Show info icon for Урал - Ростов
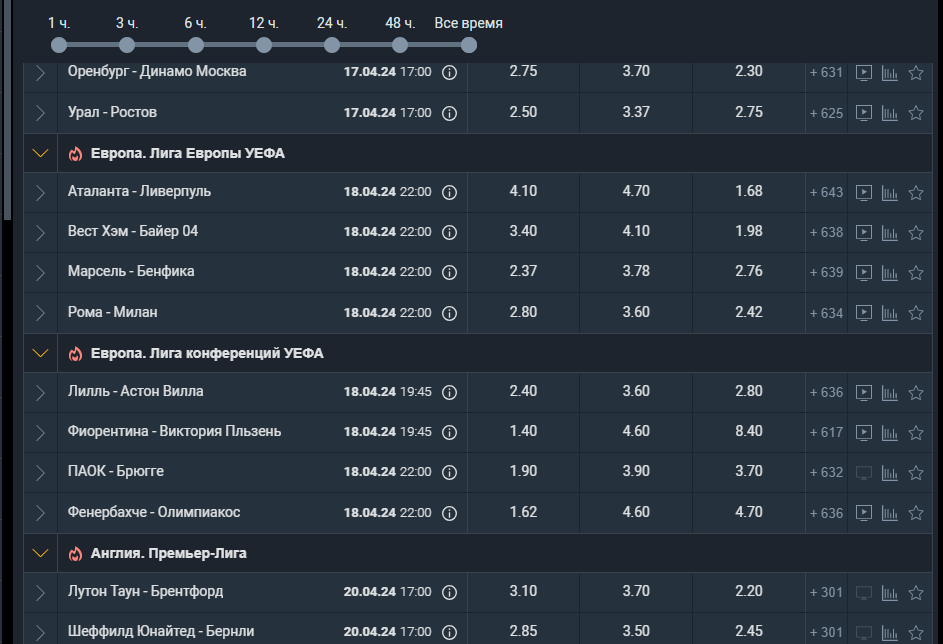The height and width of the screenshot is (644, 943). pos(449,113)
